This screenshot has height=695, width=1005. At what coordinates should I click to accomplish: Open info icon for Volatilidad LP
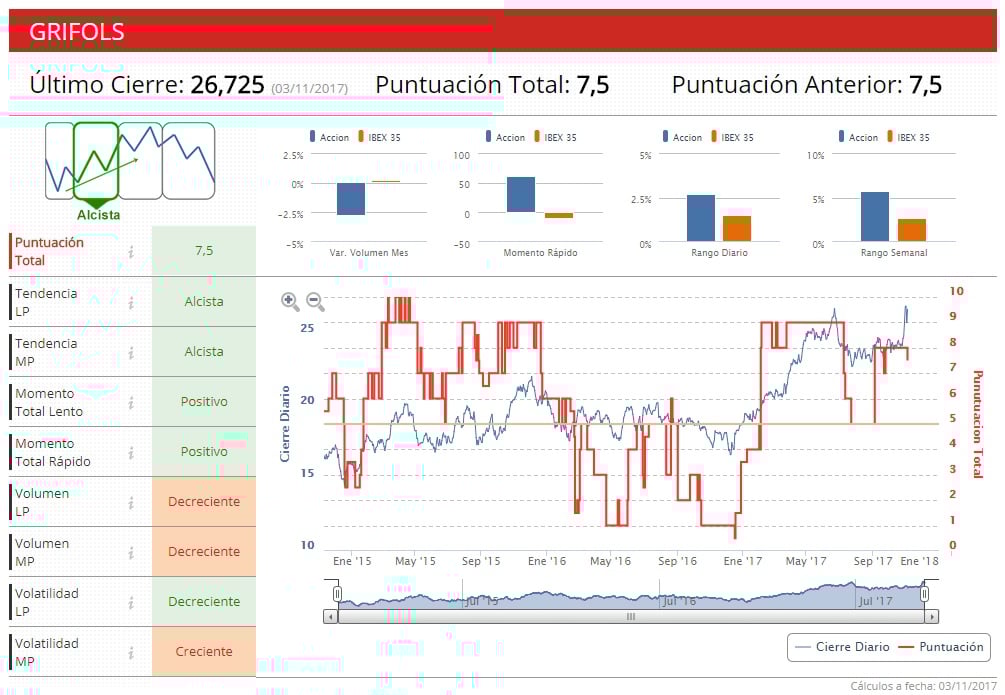131,602
